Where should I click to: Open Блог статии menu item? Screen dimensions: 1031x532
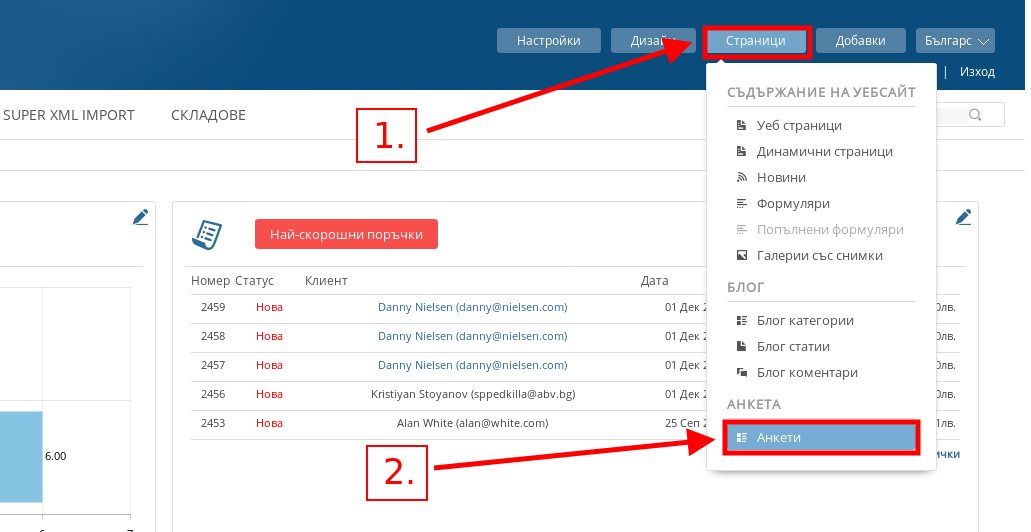(793, 347)
